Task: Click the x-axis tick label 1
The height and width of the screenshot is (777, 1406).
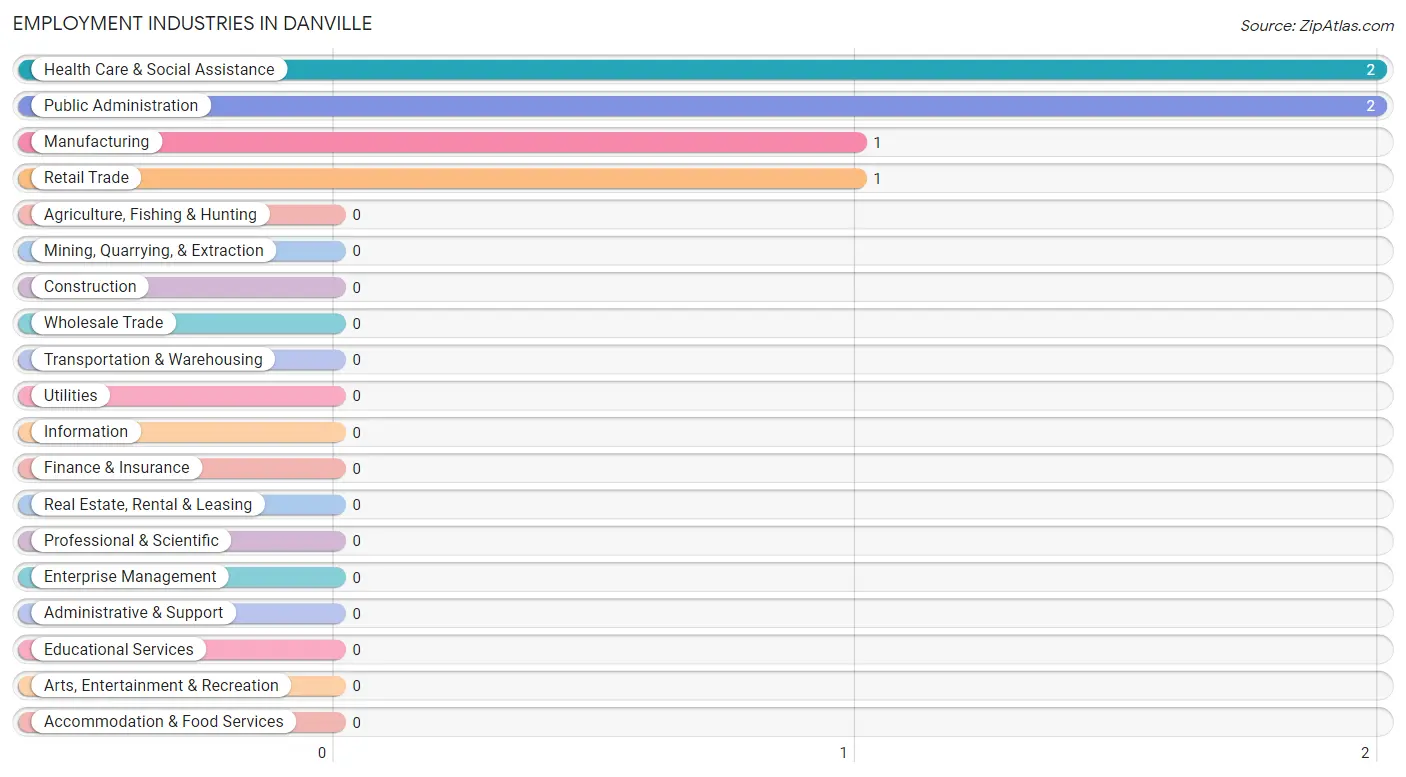Action: (843, 753)
